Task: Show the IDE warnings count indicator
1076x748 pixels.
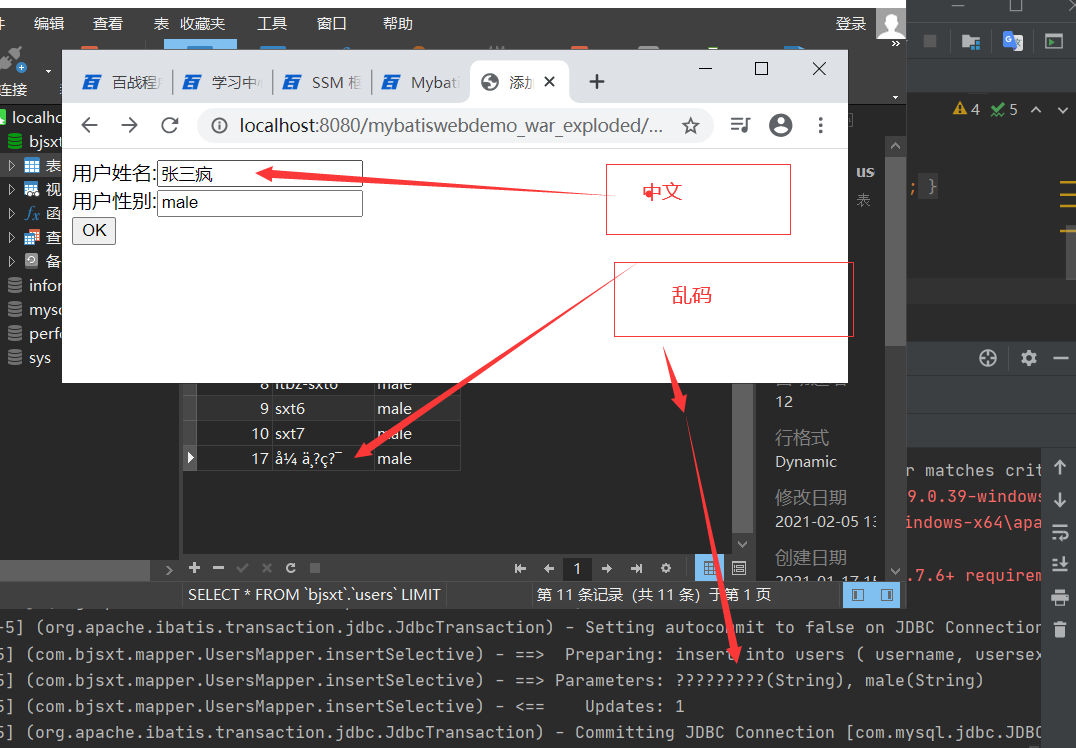Action: coord(966,109)
